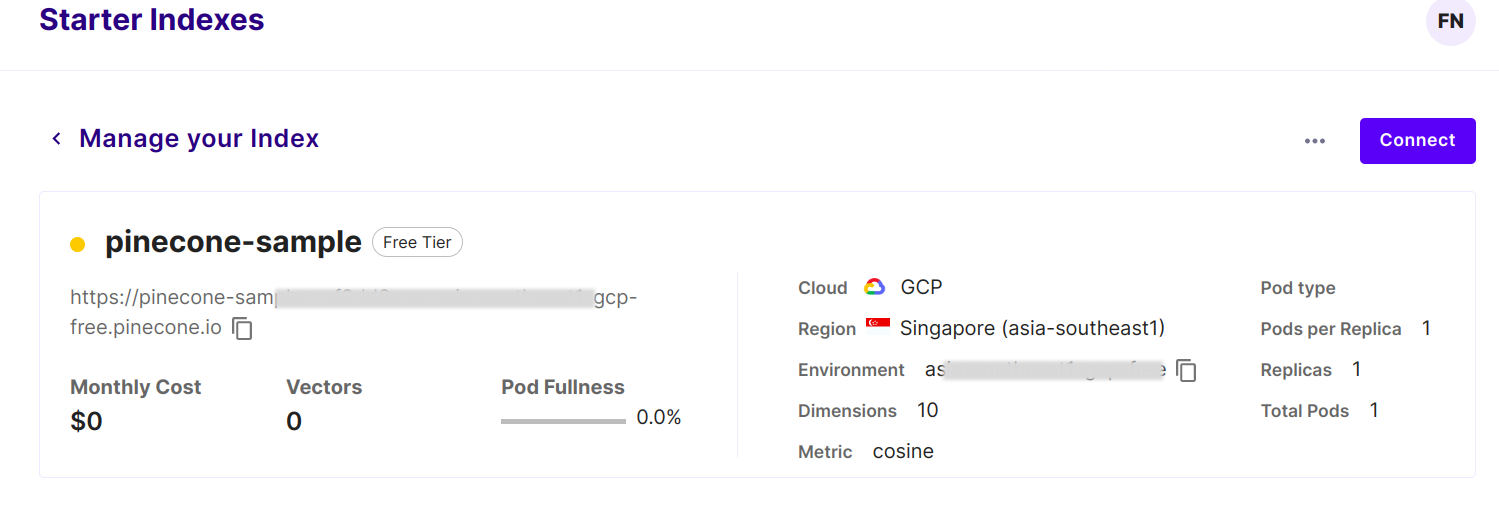
Task: Click the Dimensions value 10
Action: pyautogui.click(x=928, y=411)
